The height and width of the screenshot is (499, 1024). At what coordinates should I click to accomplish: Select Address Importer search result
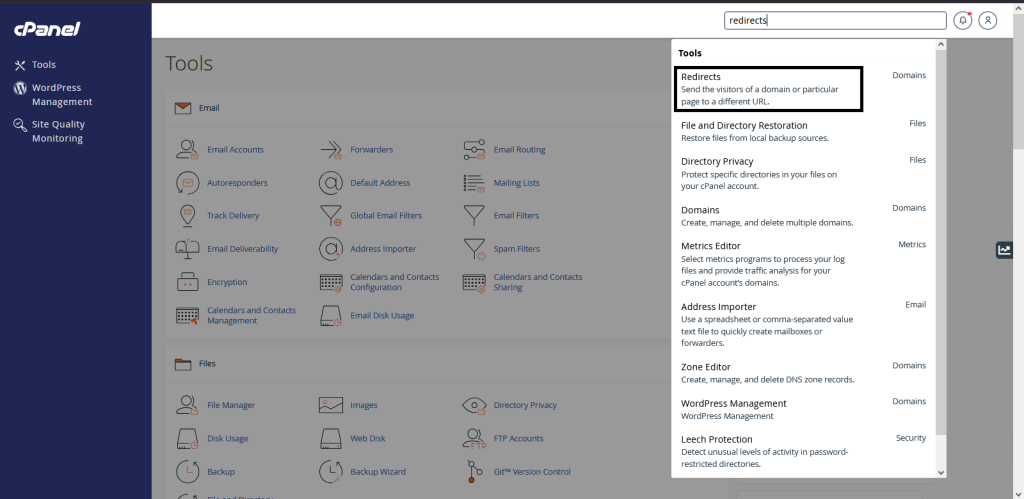(x=803, y=325)
